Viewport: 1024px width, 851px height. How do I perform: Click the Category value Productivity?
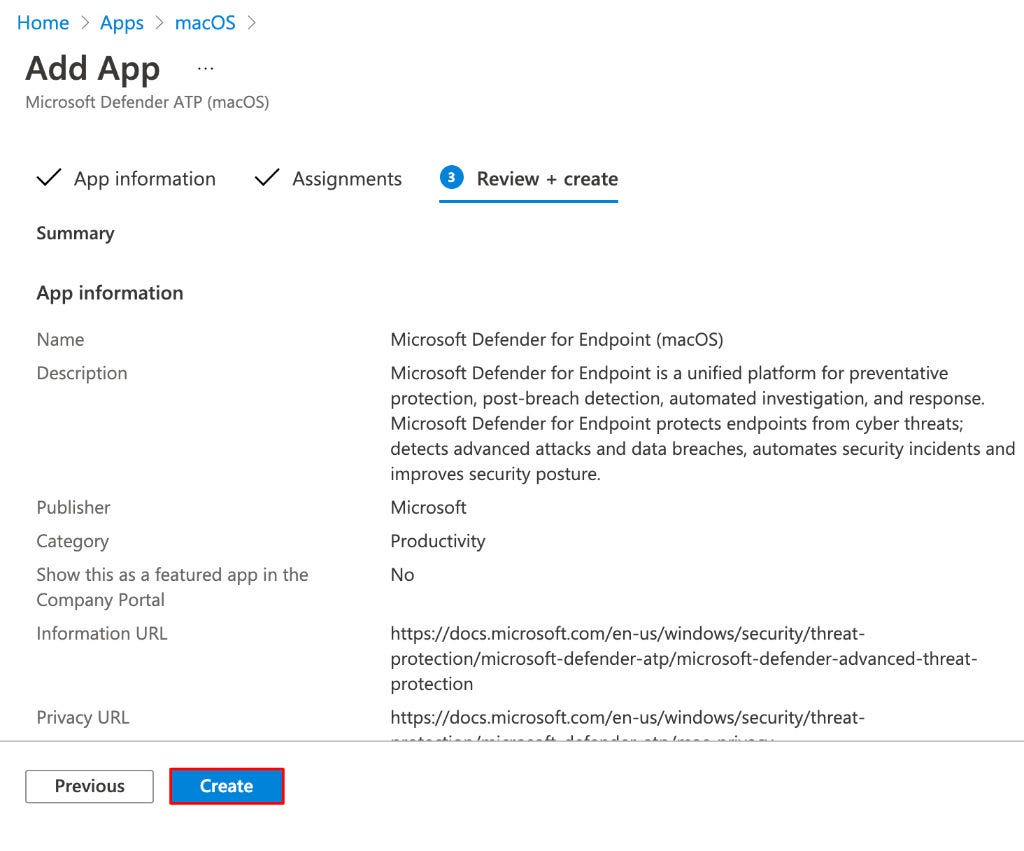(438, 541)
